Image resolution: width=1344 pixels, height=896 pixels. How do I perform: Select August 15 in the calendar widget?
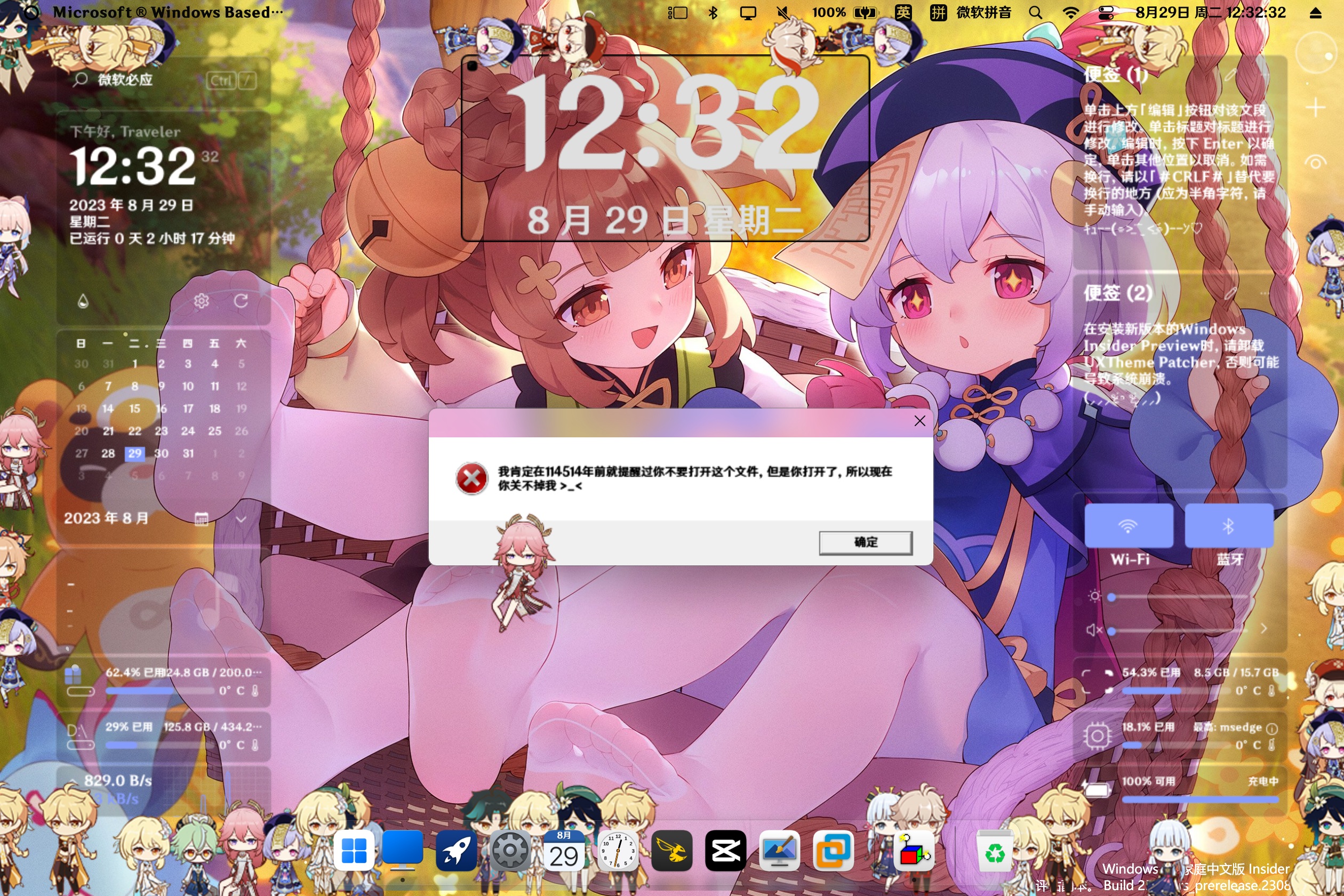pyautogui.click(x=134, y=409)
